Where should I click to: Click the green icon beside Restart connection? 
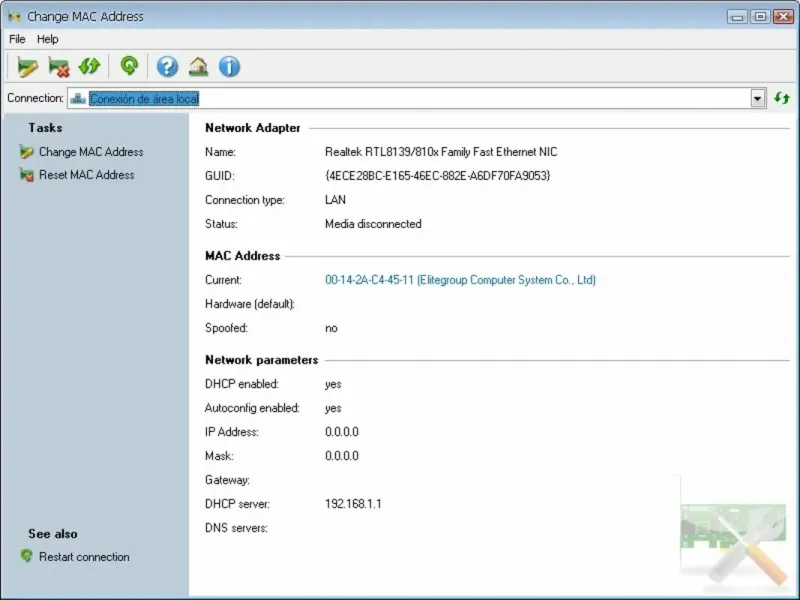(x=27, y=556)
